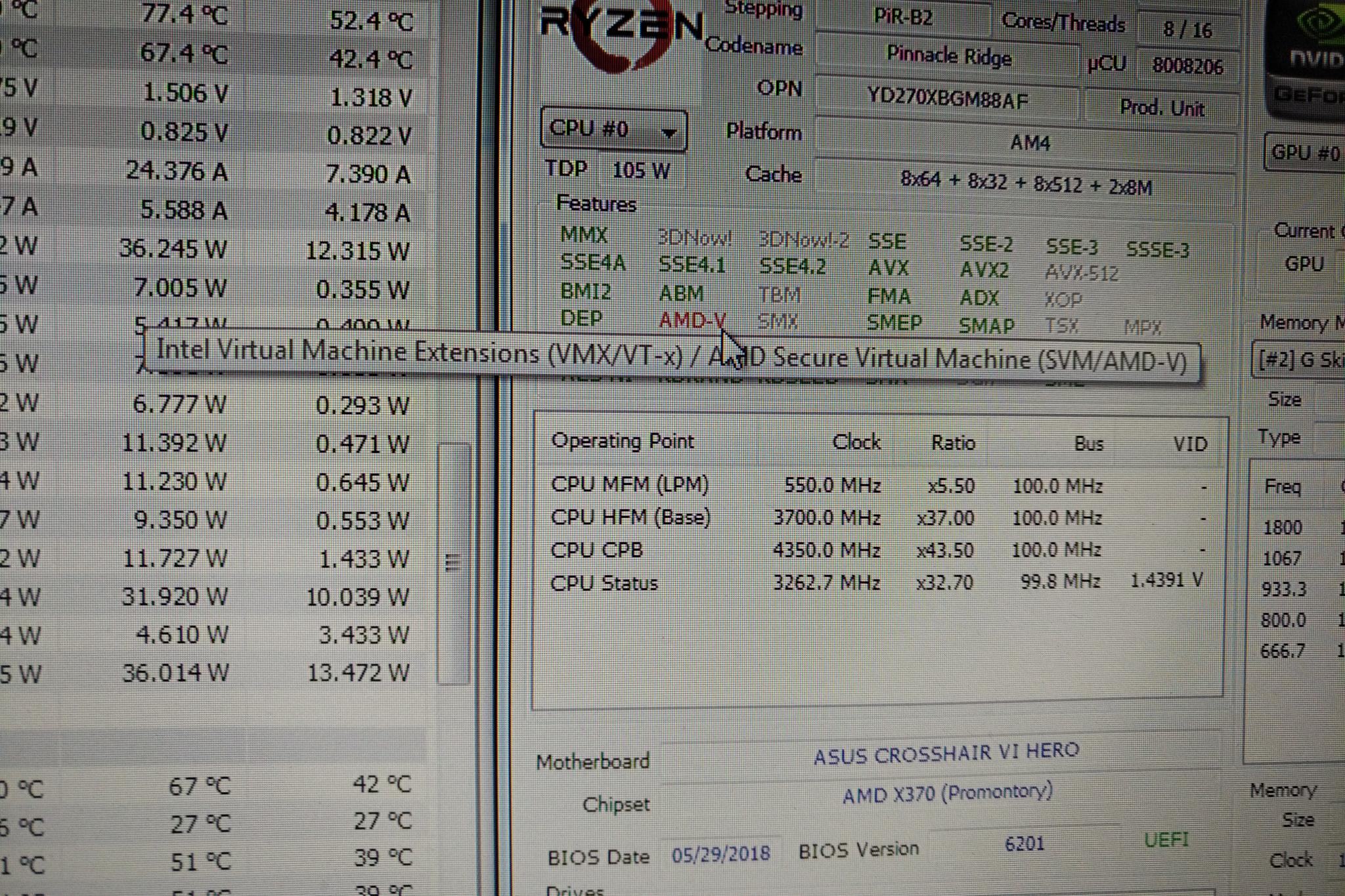The height and width of the screenshot is (896, 1345).
Task: Click the SSE4A feature label
Action: click(x=592, y=263)
